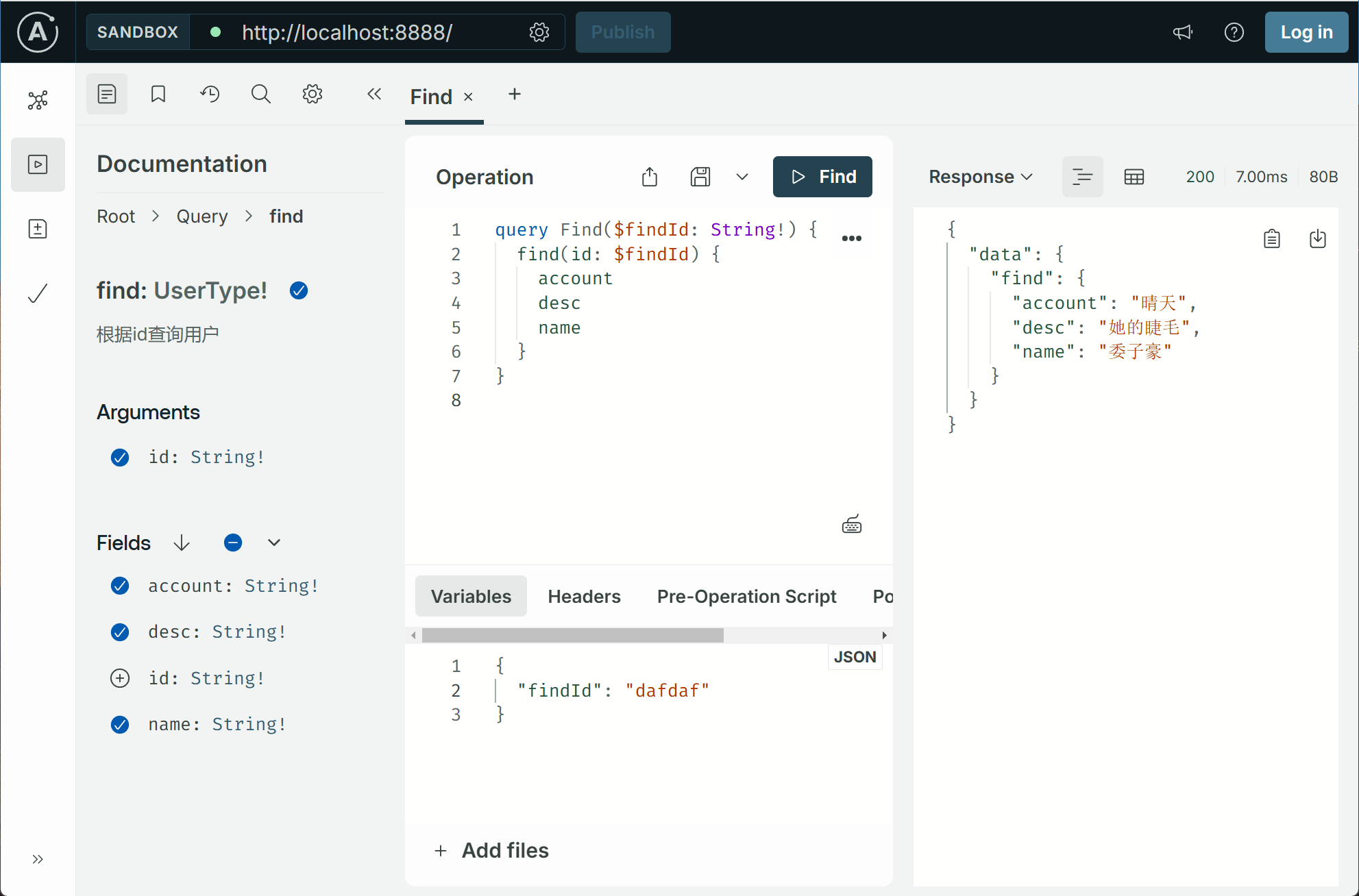Expand the left sidebar with double chevron
This screenshot has height=896, width=1359.
click(38, 859)
